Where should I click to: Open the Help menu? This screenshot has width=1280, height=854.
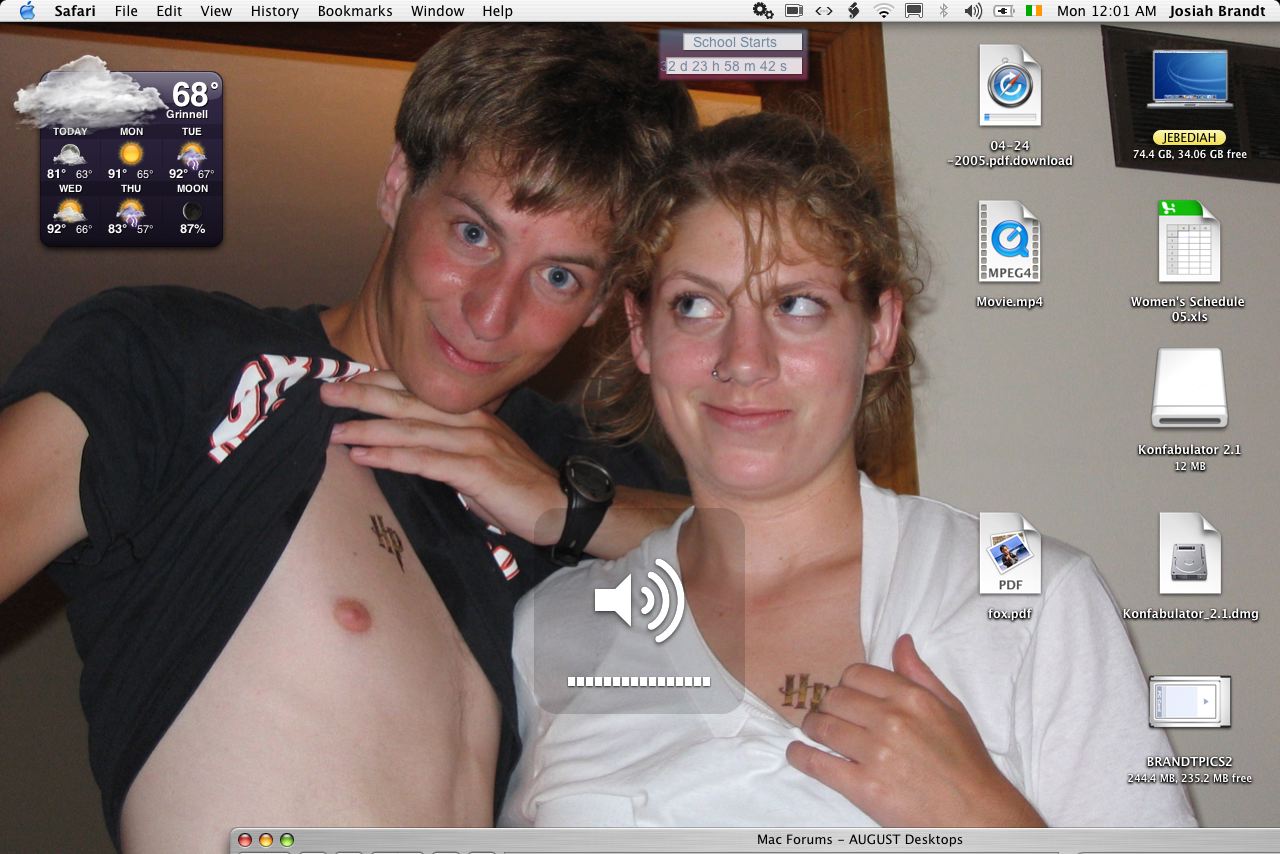point(497,11)
